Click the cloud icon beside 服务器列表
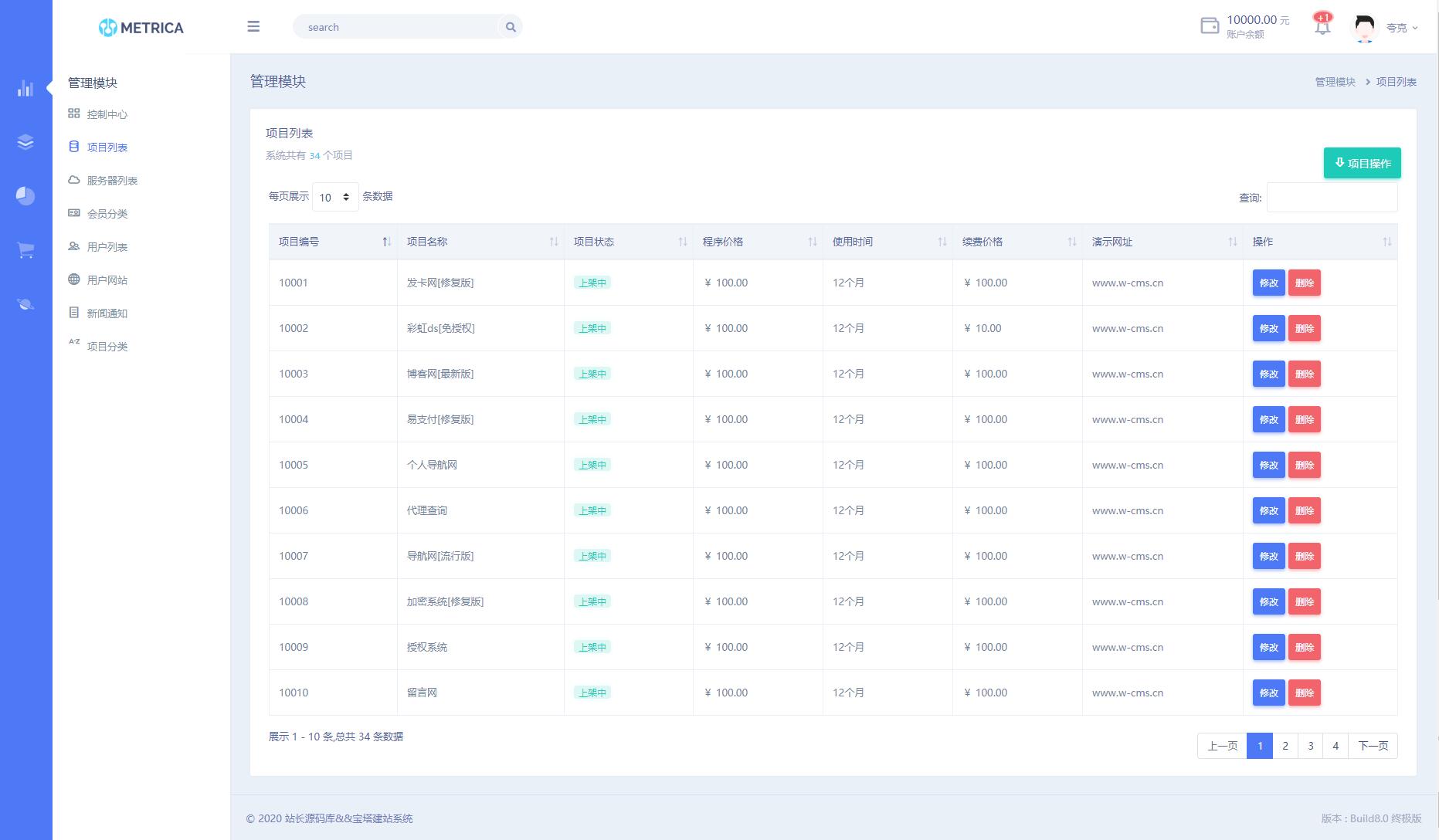 (74, 180)
